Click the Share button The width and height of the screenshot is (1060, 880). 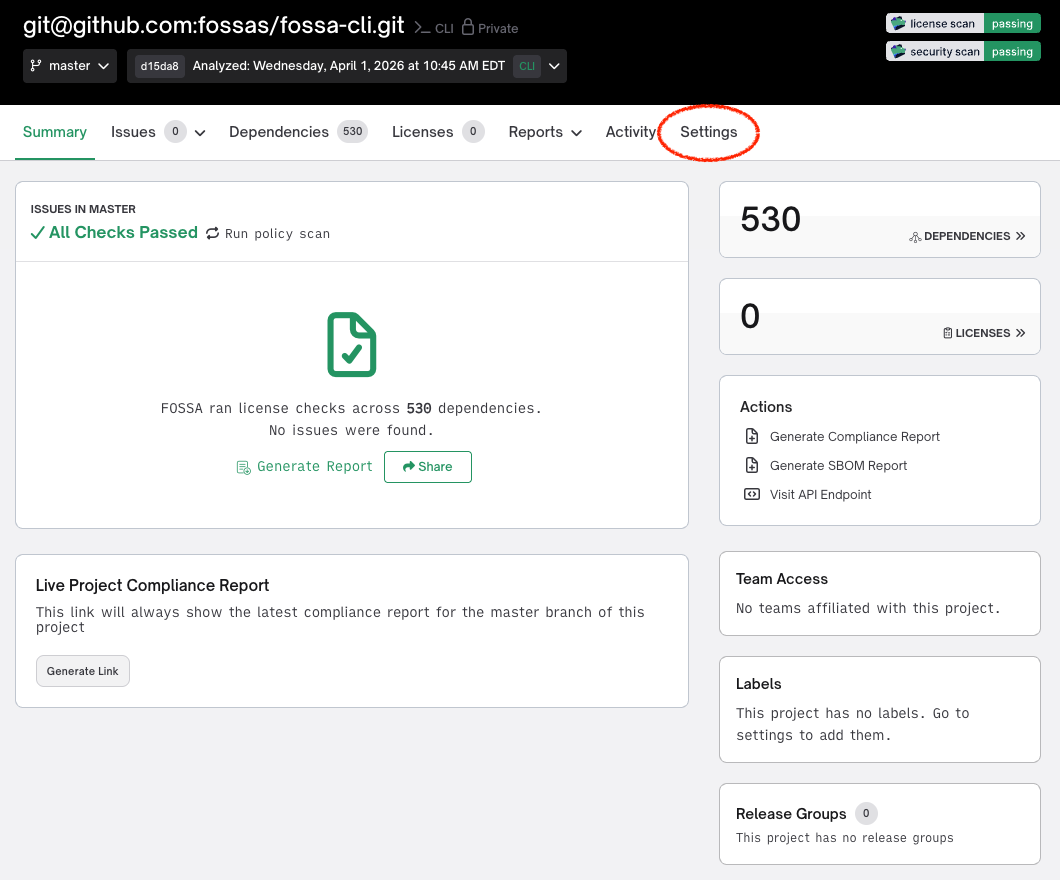point(428,467)
